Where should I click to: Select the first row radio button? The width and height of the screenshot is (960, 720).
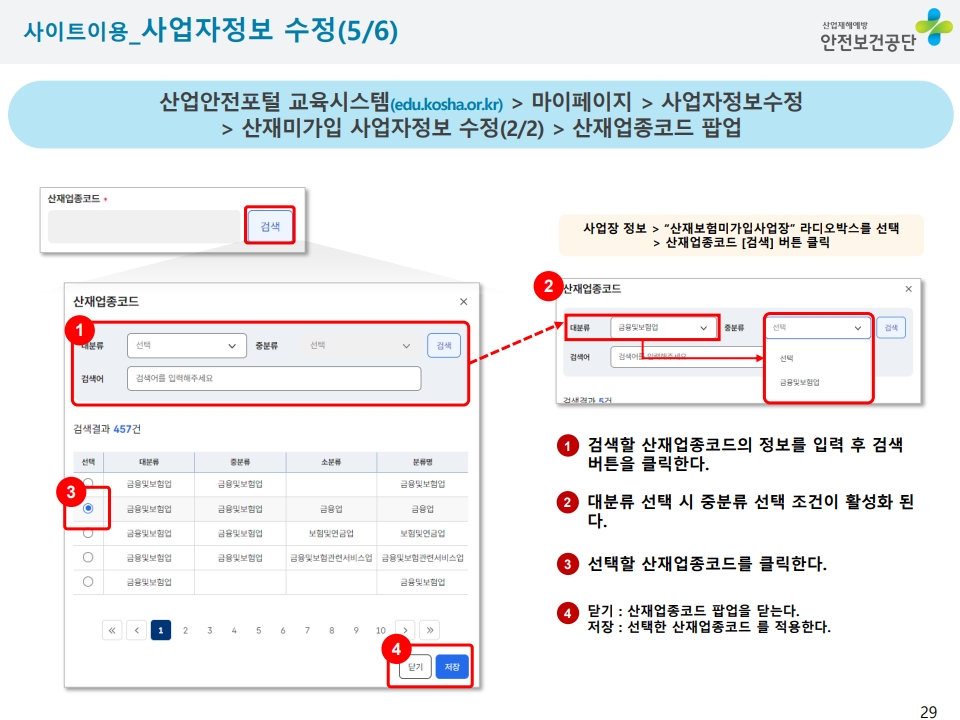coord(88,484)
